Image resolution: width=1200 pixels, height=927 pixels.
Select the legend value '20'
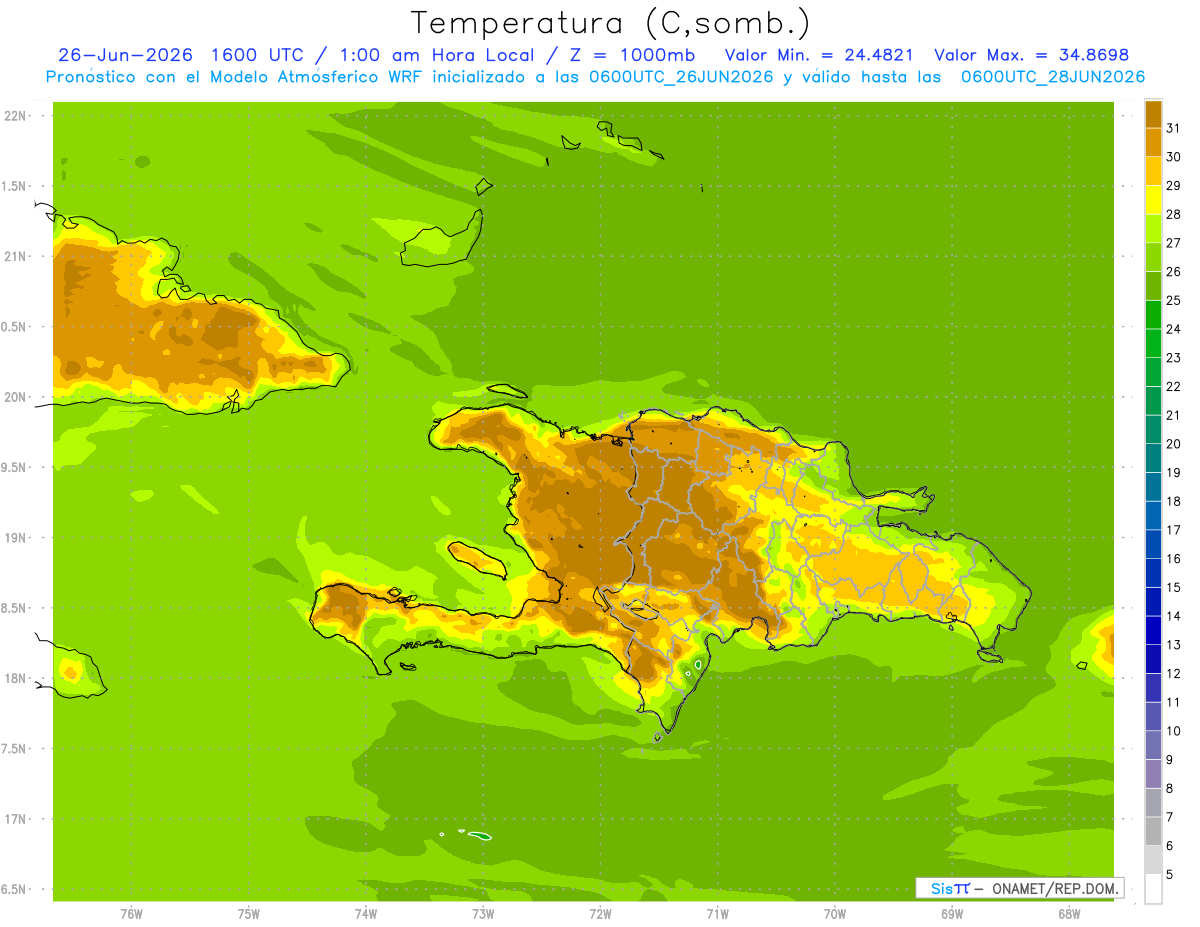pyautogui.click(x=1174, y=444)
